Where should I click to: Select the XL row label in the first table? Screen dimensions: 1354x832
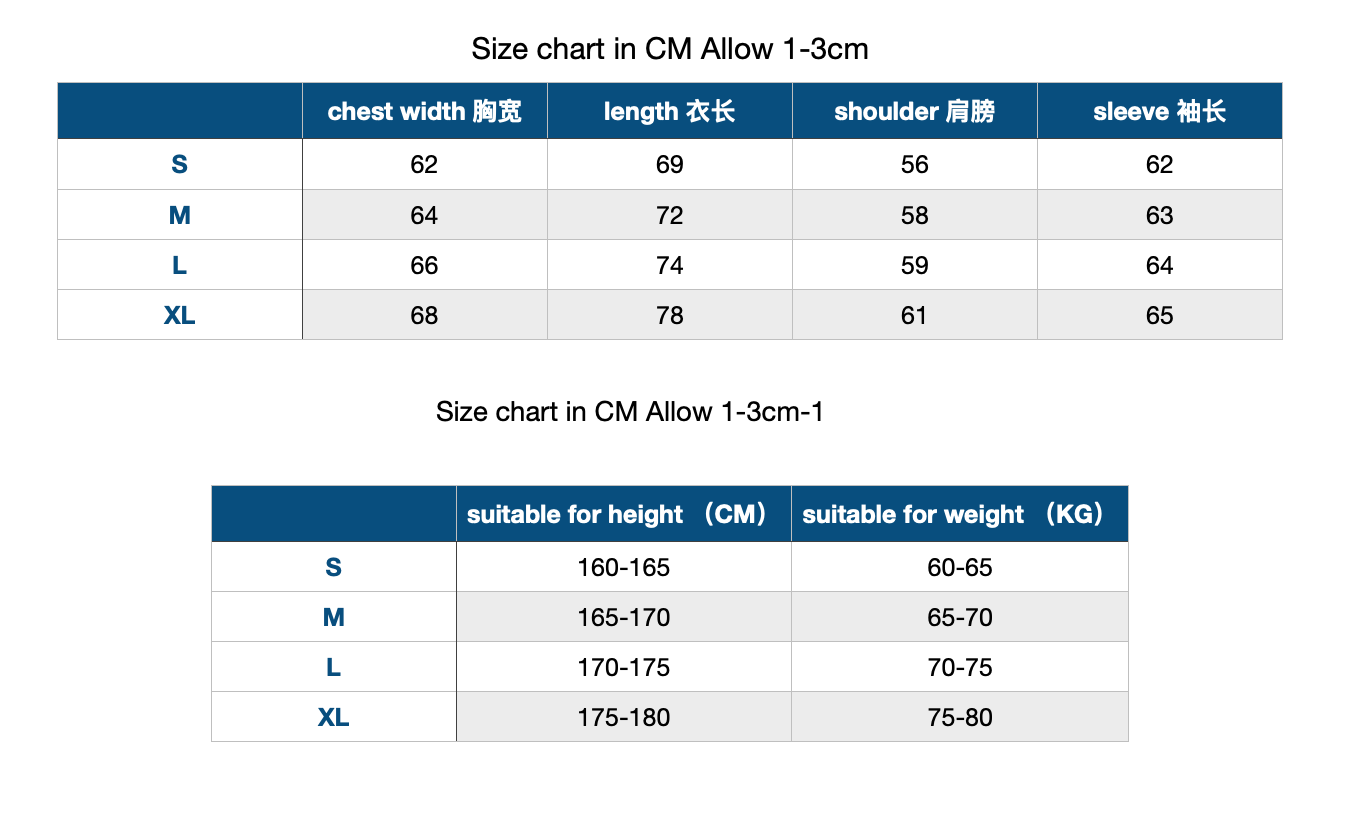[x=180, y=316]
